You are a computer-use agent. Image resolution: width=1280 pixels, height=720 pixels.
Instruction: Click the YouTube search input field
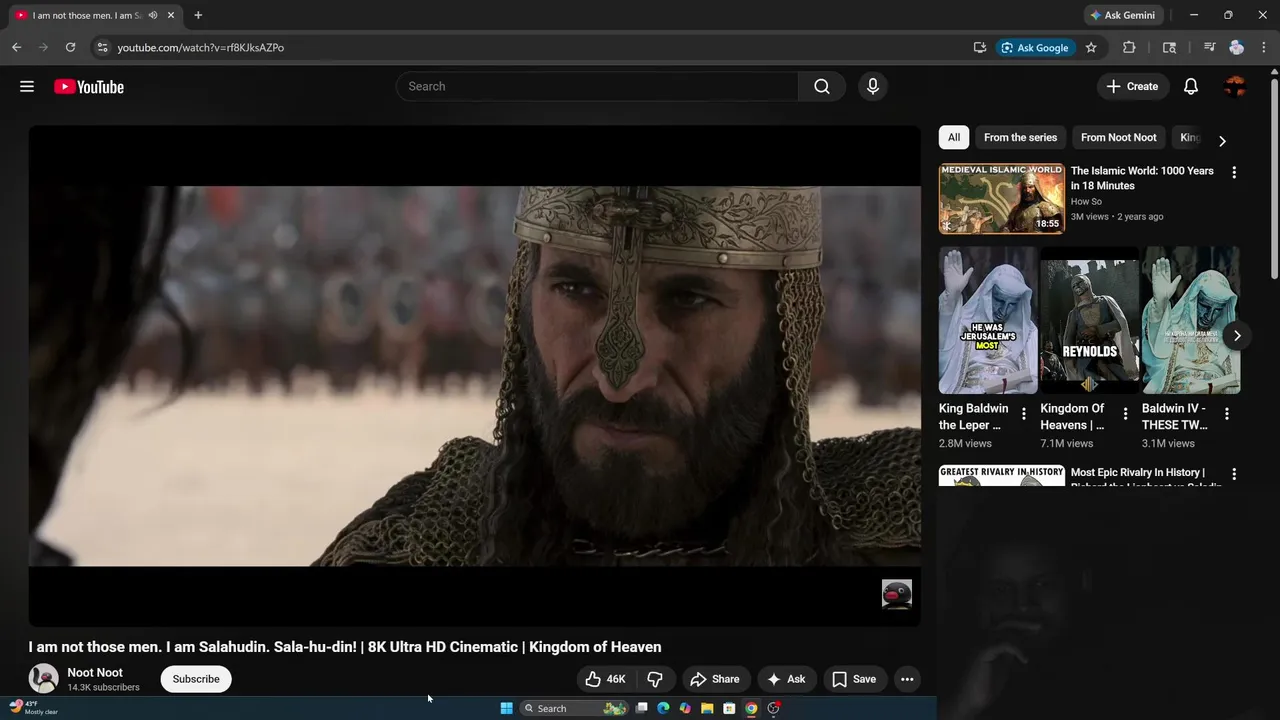pos(597,87)
